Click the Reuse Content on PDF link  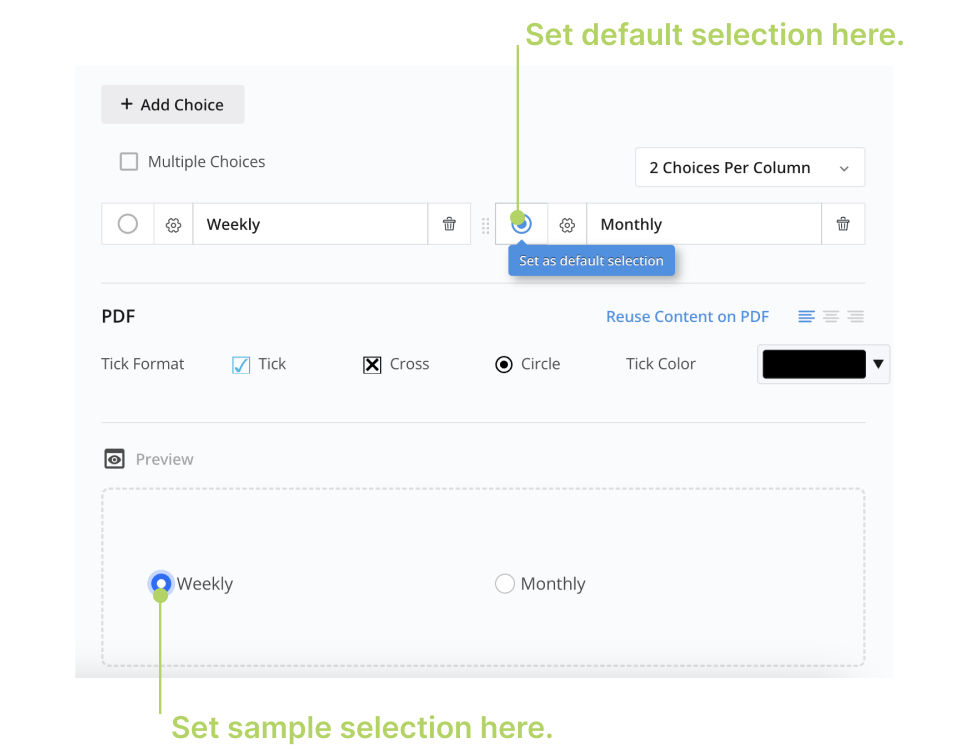point(687,317)
